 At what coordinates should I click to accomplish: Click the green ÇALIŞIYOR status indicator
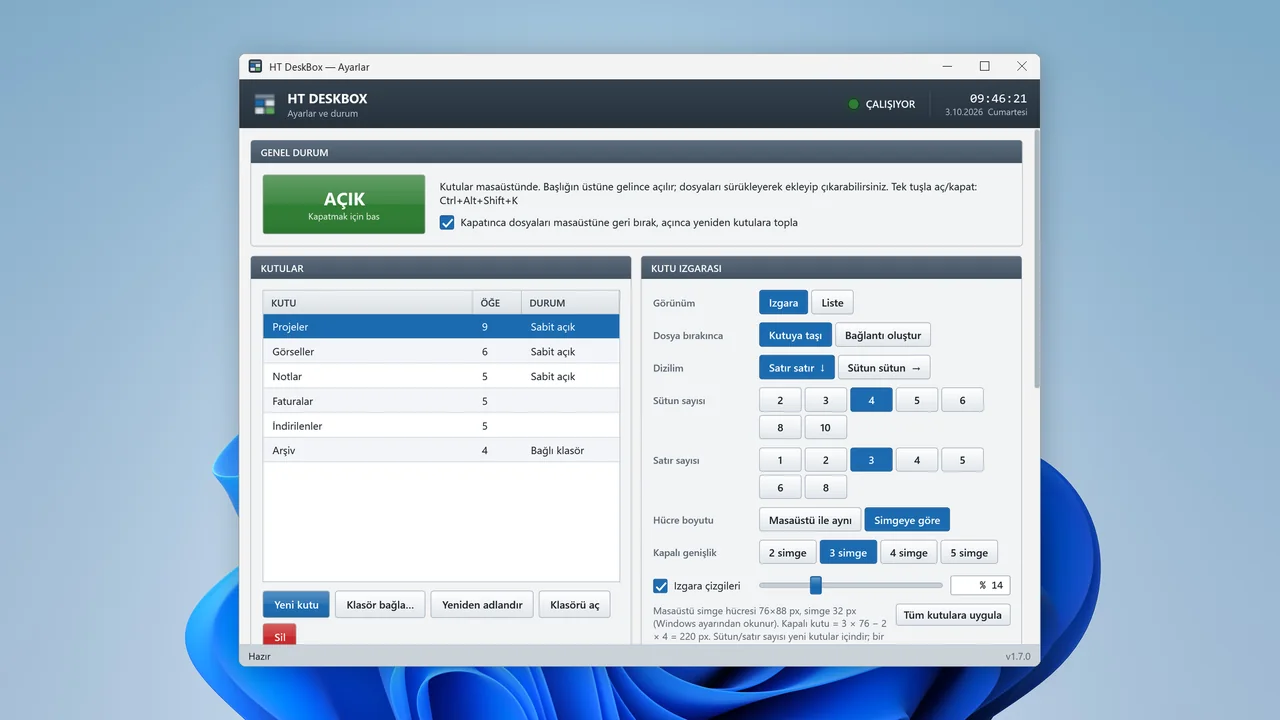click(882, 104)
